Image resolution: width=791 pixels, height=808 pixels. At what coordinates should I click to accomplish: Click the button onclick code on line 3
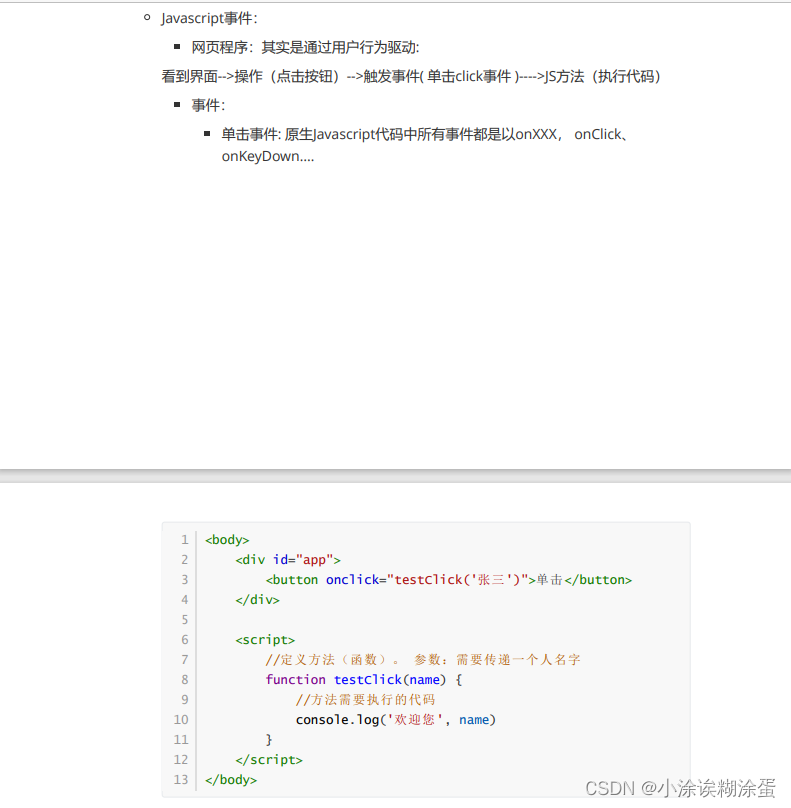[x=449, y=580]
